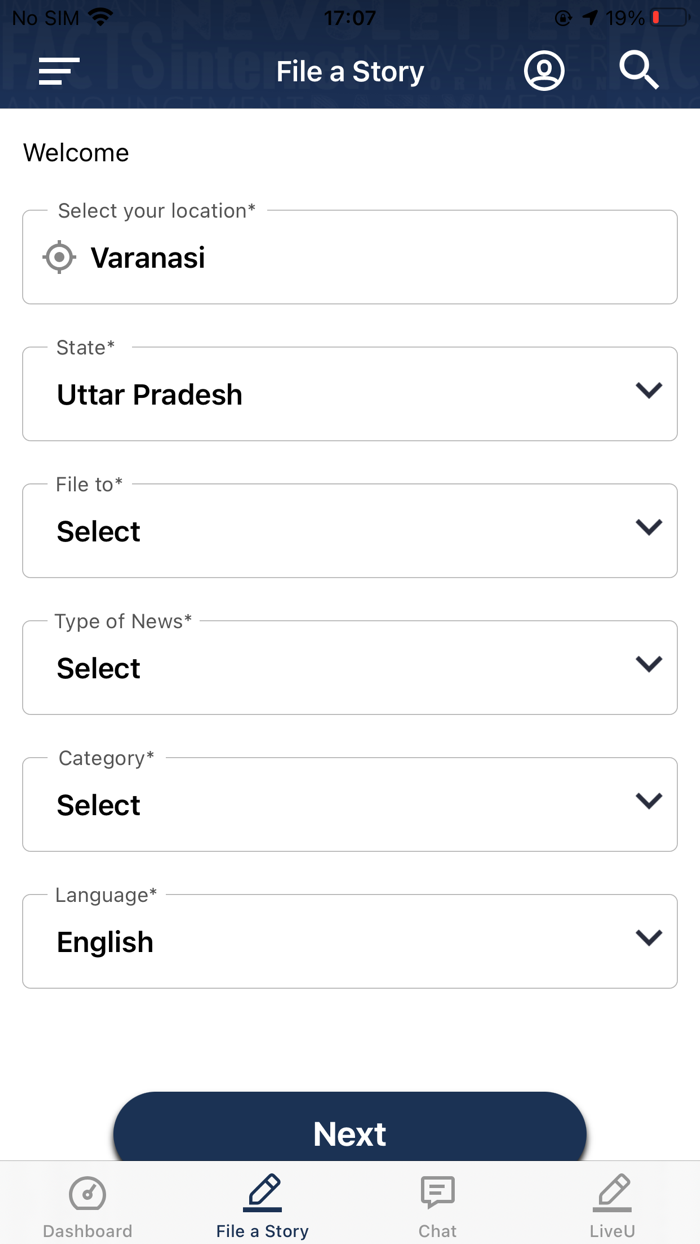
Task: Tap the File a Story pencil icon
Action: (262, 1193)
